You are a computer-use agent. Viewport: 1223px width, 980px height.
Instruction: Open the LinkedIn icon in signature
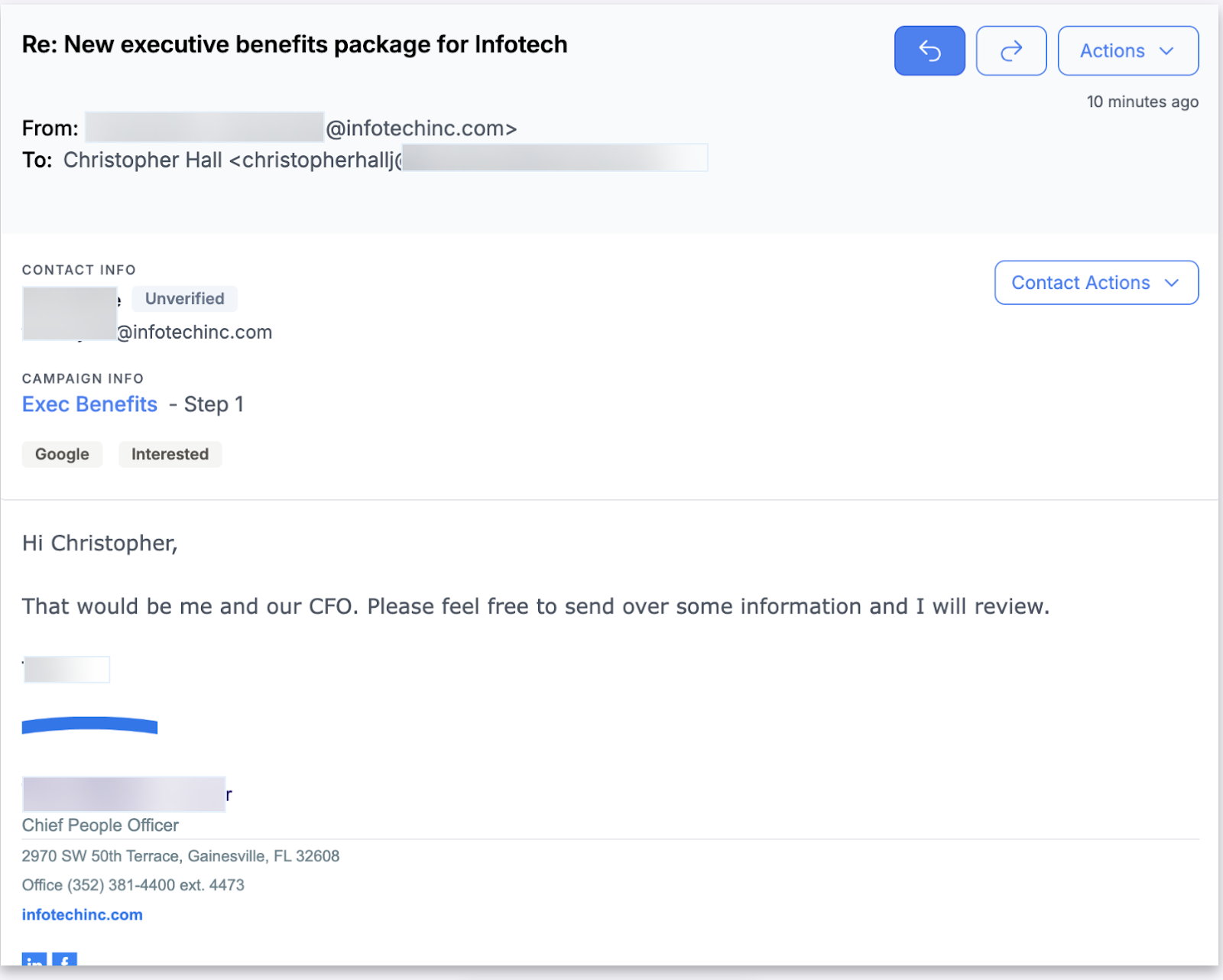click(x=34, y=960)
